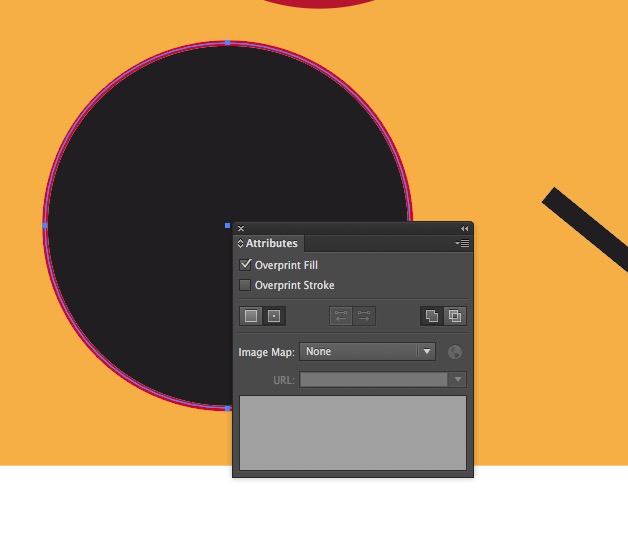The width and height of the screenshot is (628, 543).
Task: Click the Reverse Path Direction Off icon
Action: 341,316
